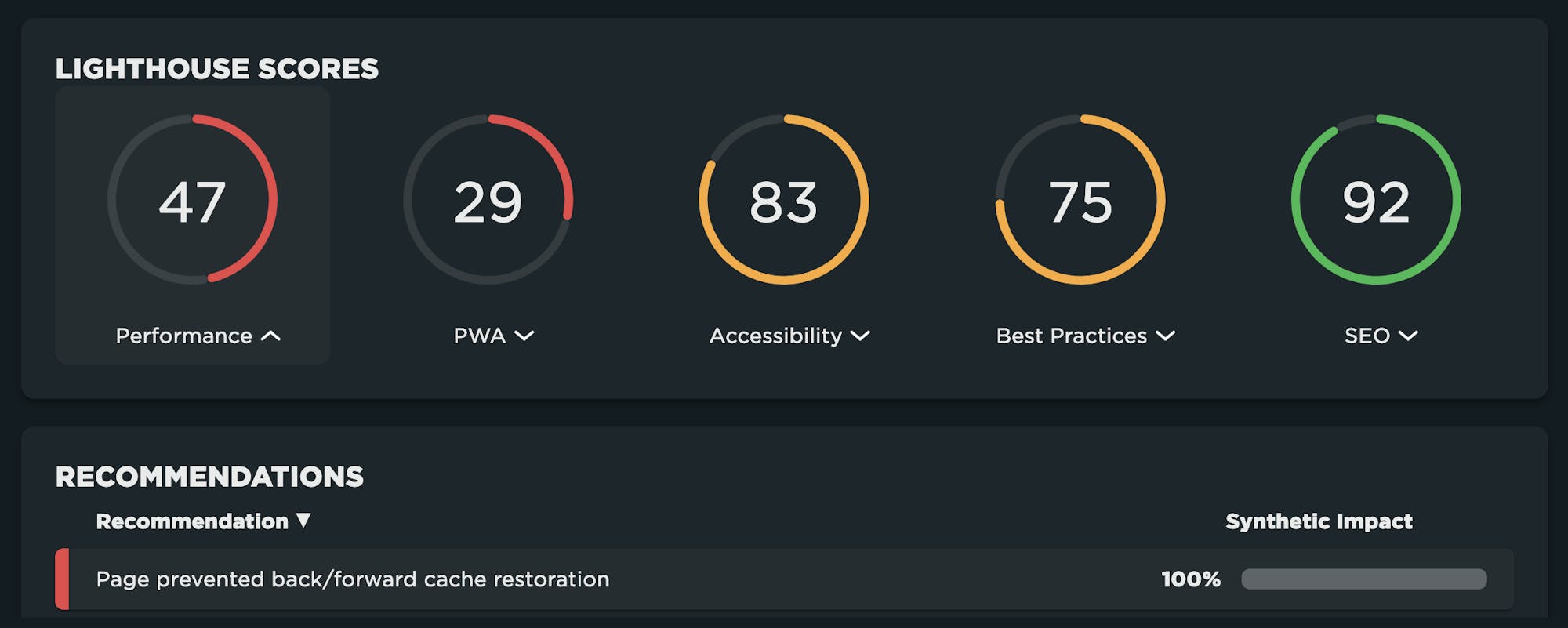Sort by the Recommendation column arrow
The width and height of the screenshot is (1568, 628).
[303, 521]
